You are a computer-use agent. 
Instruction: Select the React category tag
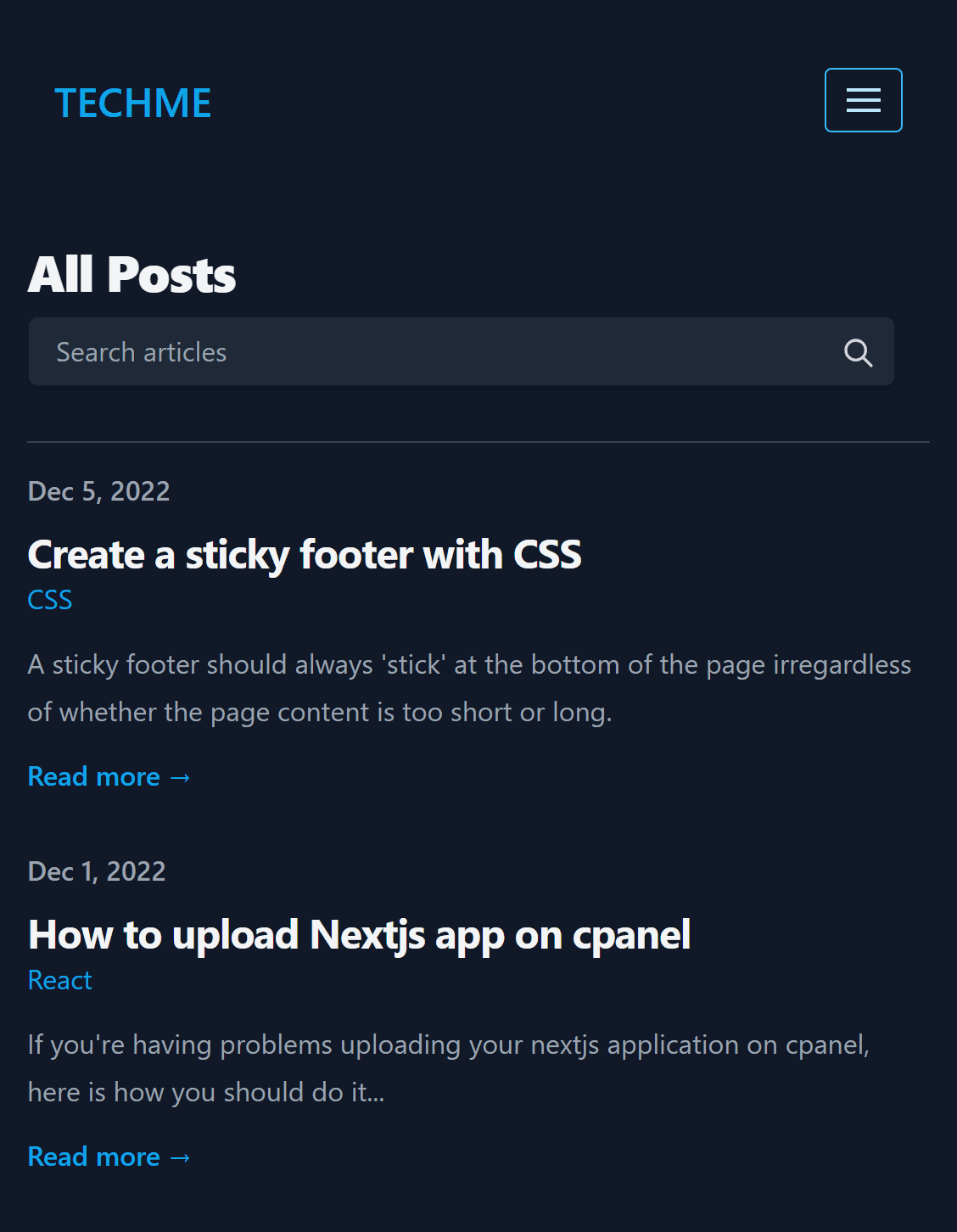pos(59,980)
